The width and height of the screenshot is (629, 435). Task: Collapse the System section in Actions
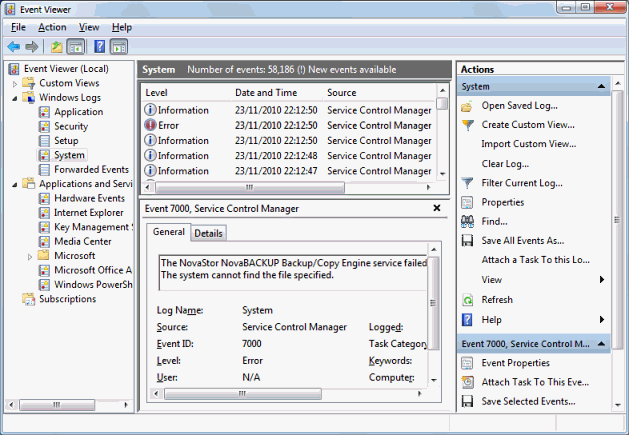tap(601, 87)
